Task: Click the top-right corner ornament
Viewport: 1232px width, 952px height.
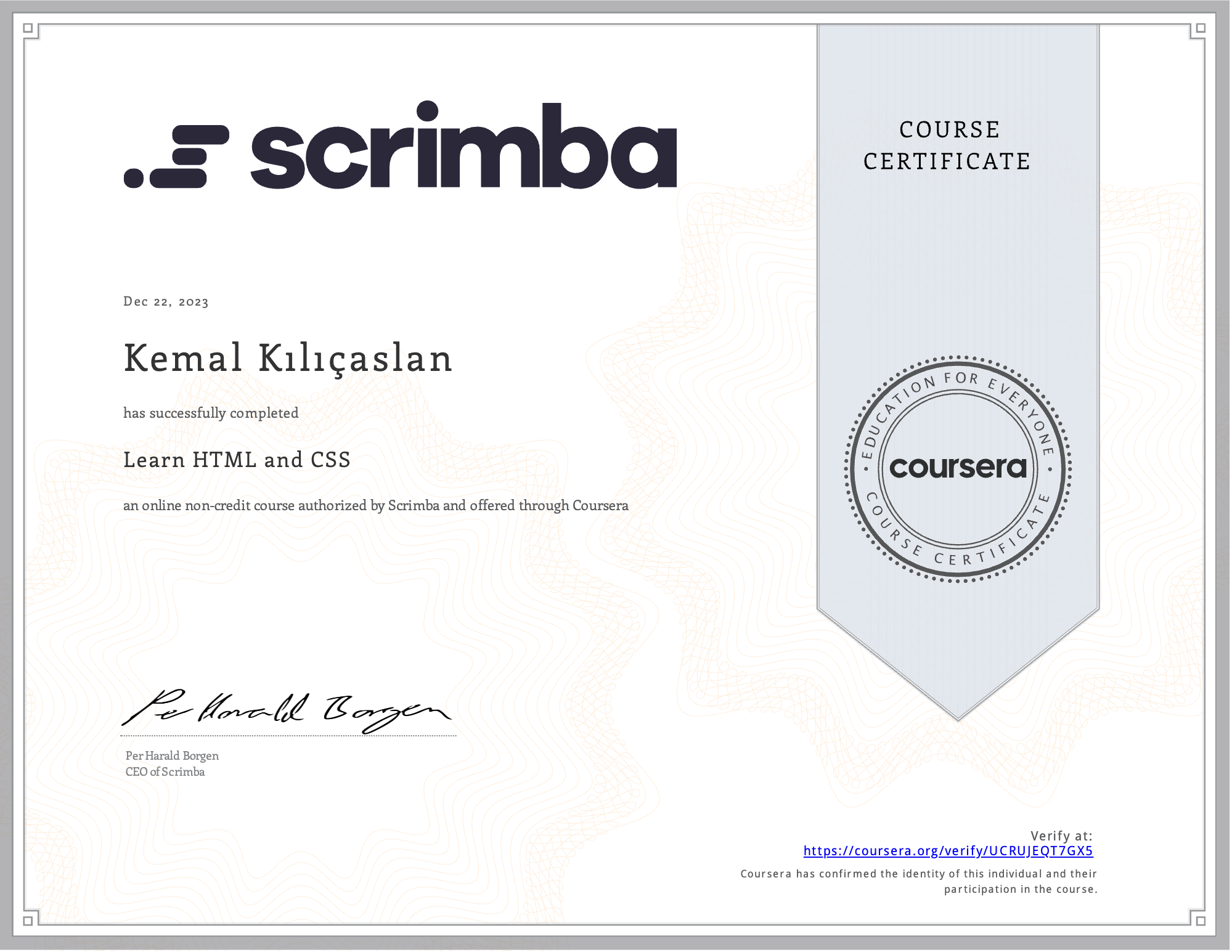Action: point(1199,28)
